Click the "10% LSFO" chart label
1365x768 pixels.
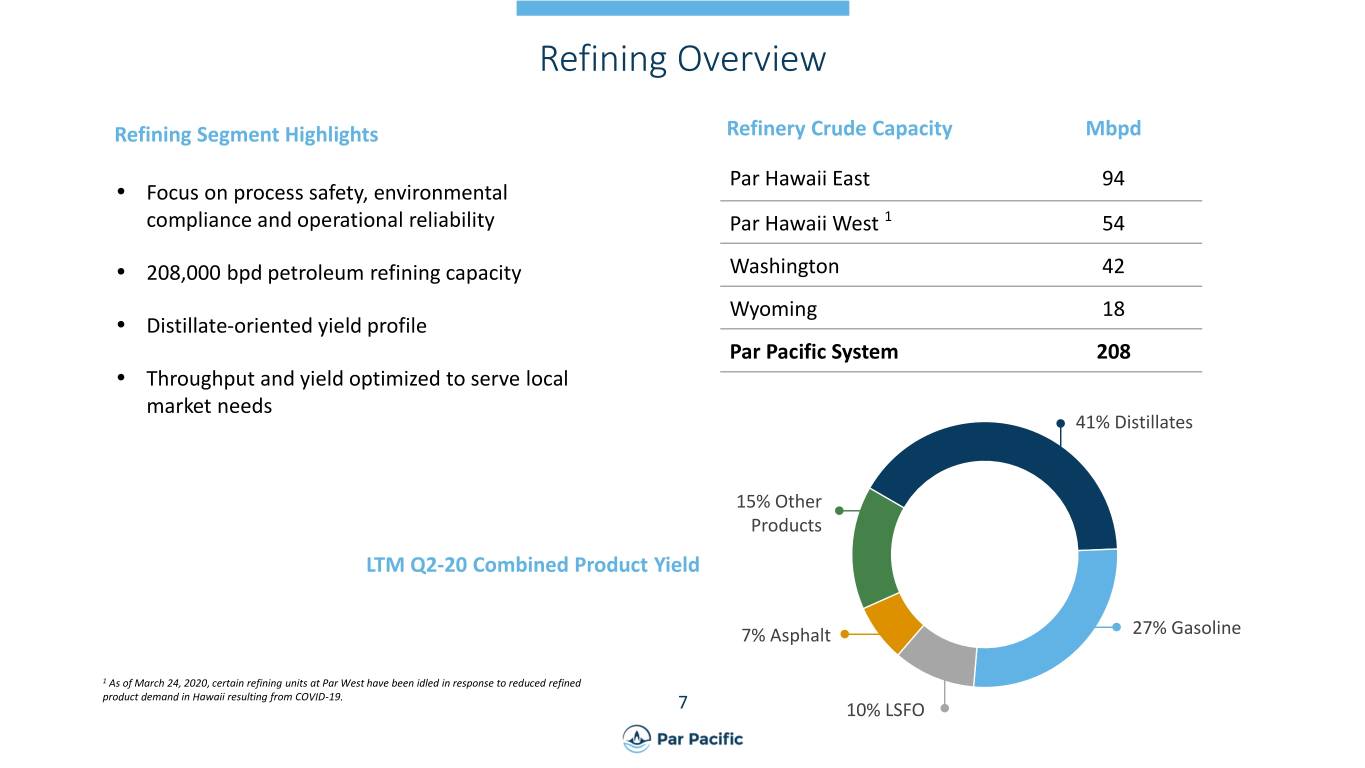coord(885,710)
